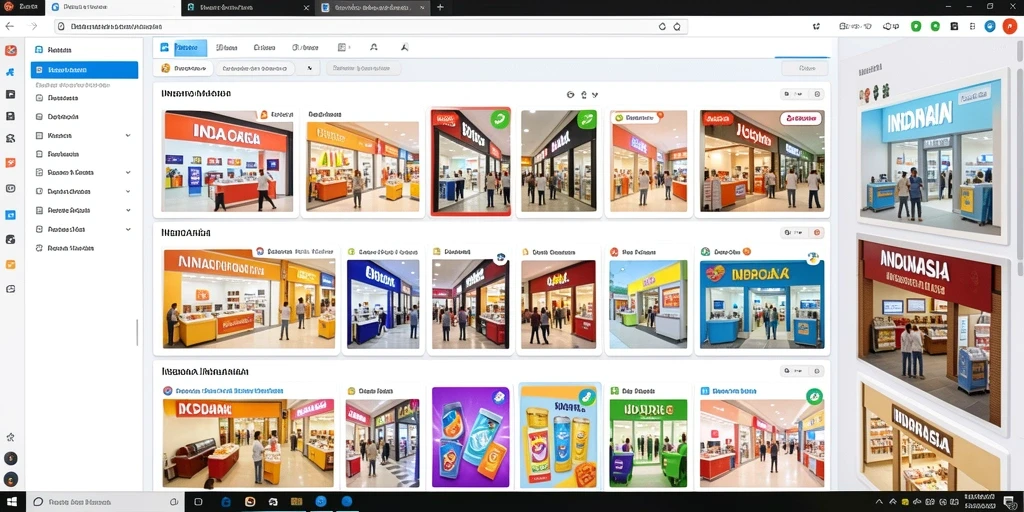1024x512 pixels.
Task: Close the second dark browser tab
Action: click(x=306, y=8)
